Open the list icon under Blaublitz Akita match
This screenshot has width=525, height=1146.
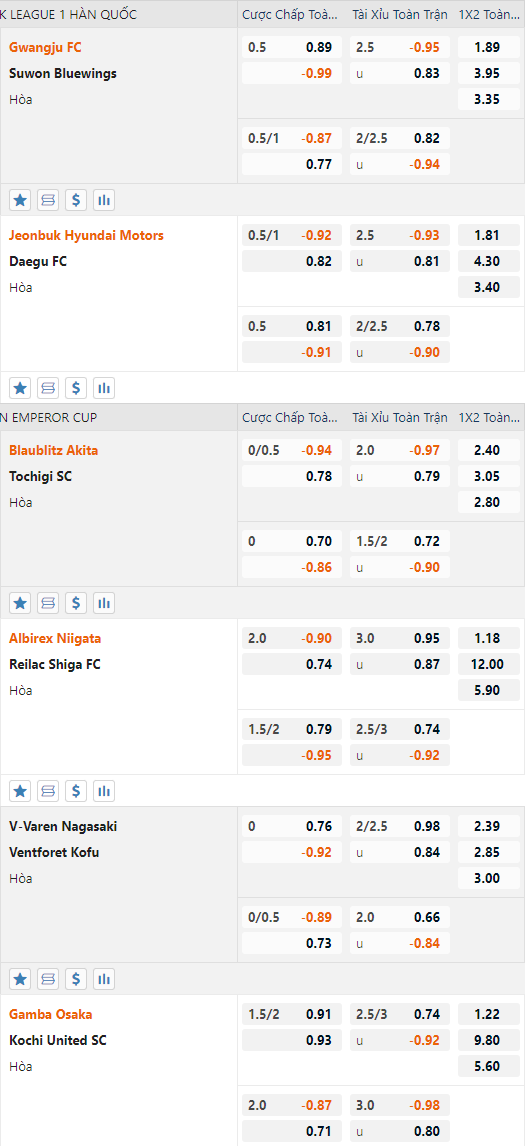(x=48, y=603)
